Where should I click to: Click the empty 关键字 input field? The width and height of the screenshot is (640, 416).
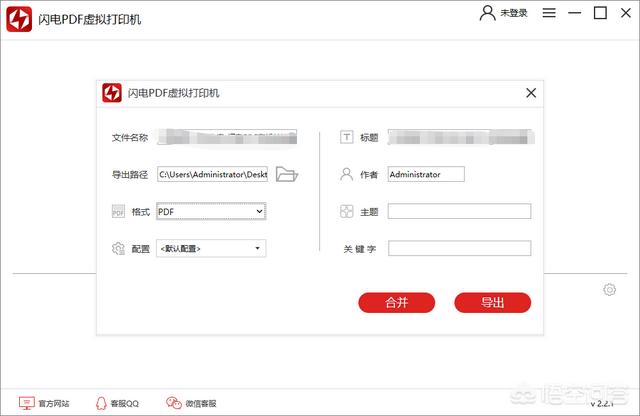coord(459,248)
